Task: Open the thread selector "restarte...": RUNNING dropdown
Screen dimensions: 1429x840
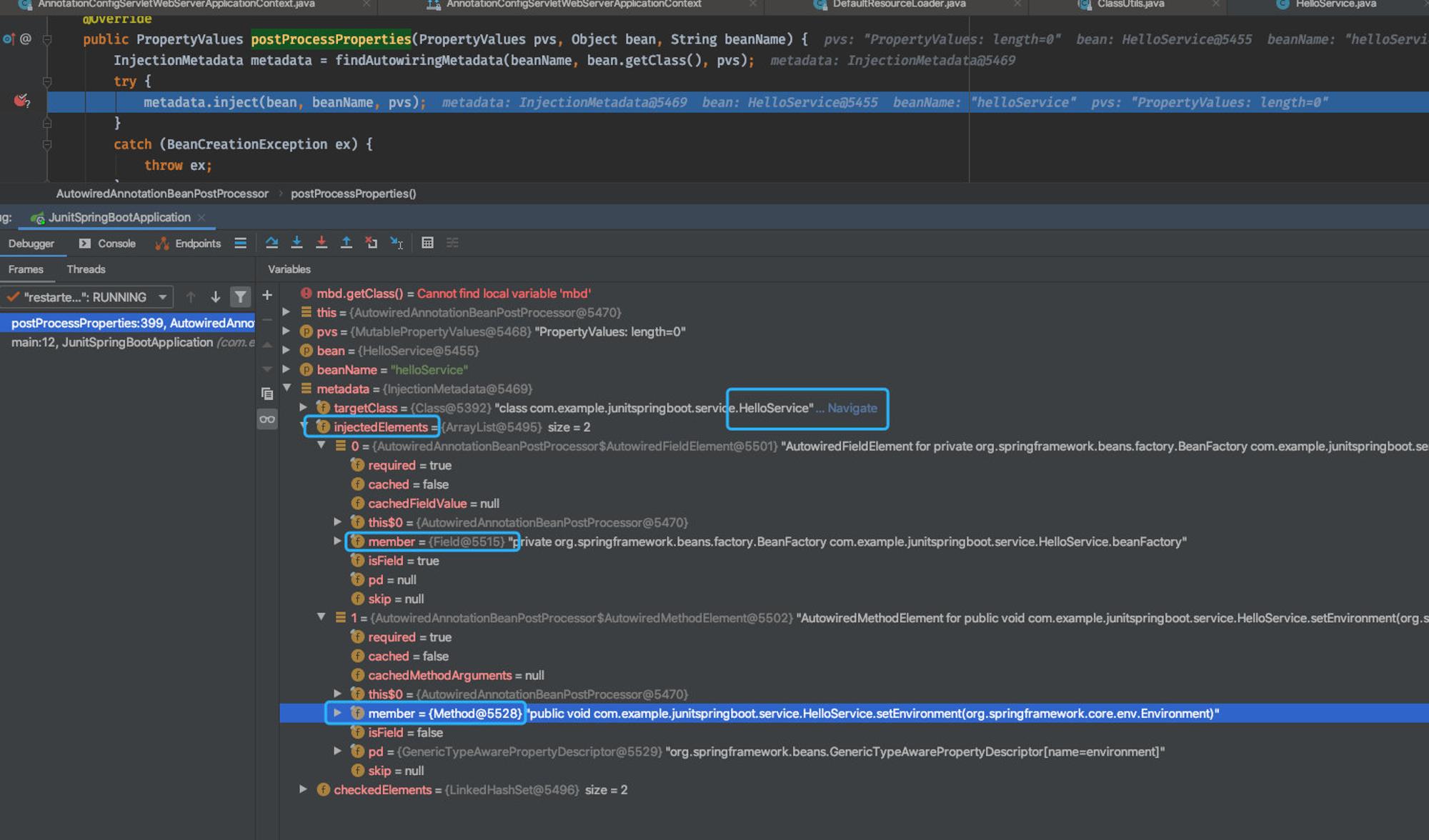Action: coord(86,297)
